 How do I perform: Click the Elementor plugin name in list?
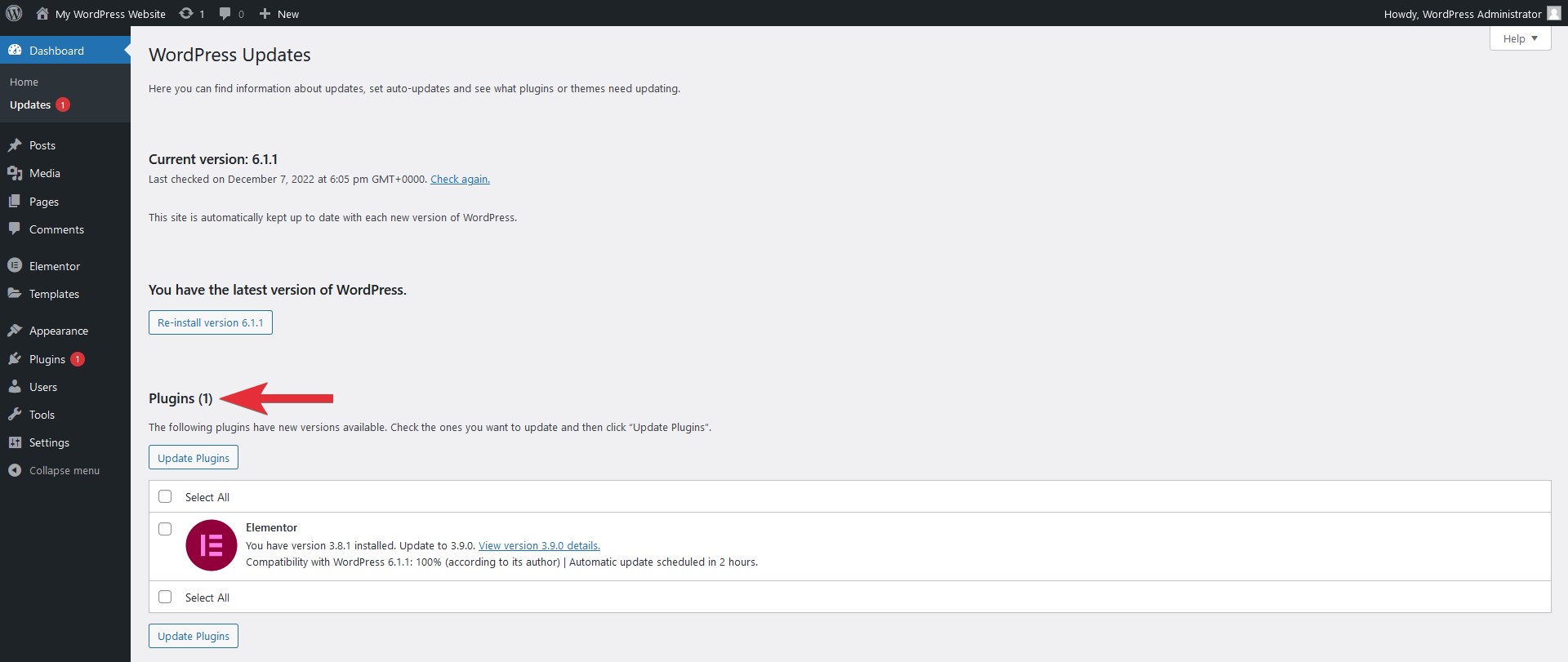271,527
